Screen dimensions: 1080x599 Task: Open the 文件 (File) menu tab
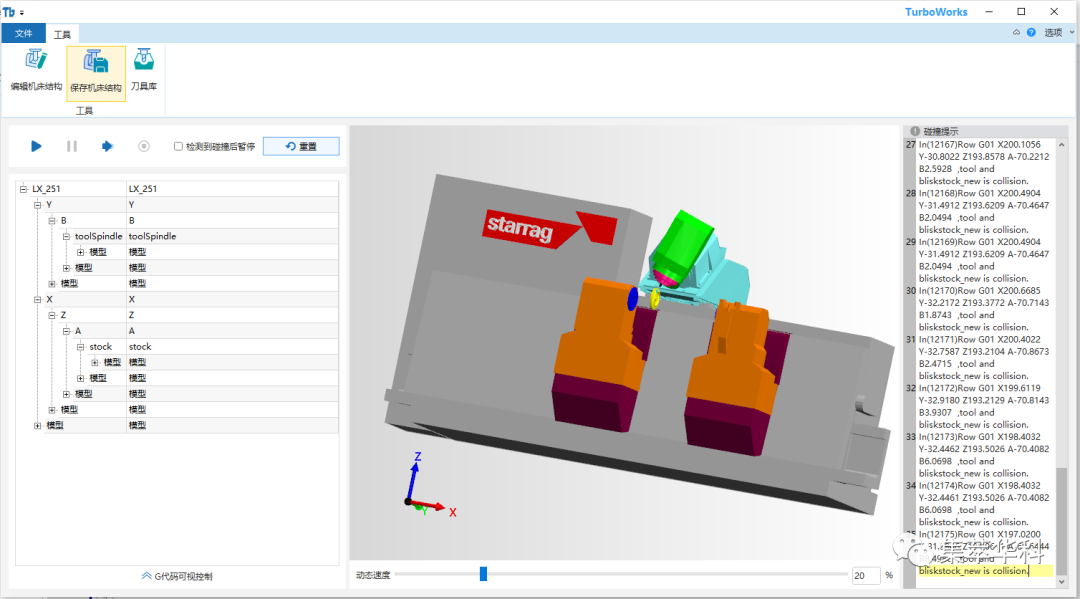coord(24,33)
